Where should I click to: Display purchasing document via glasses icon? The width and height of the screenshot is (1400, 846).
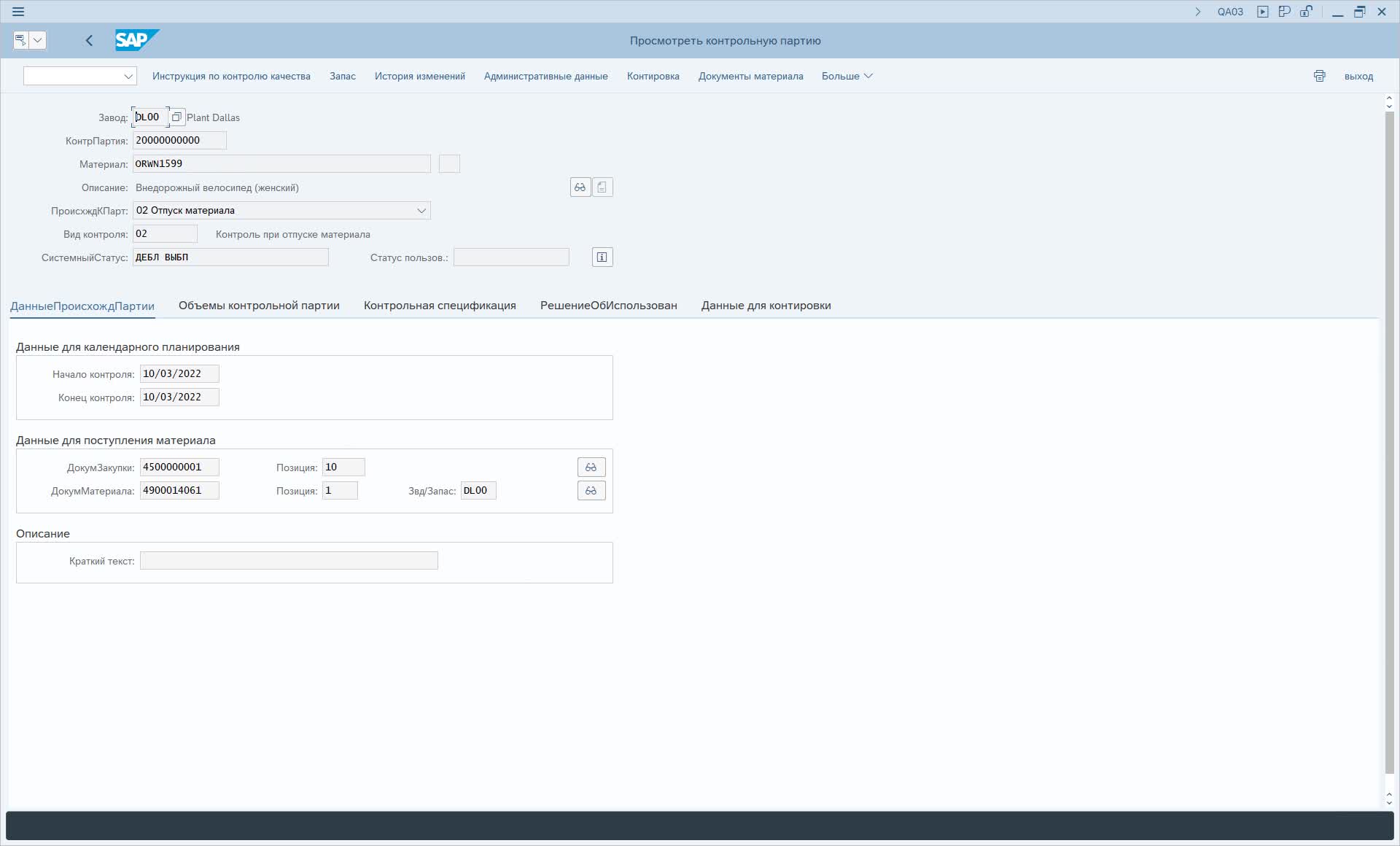coord(591,467)
